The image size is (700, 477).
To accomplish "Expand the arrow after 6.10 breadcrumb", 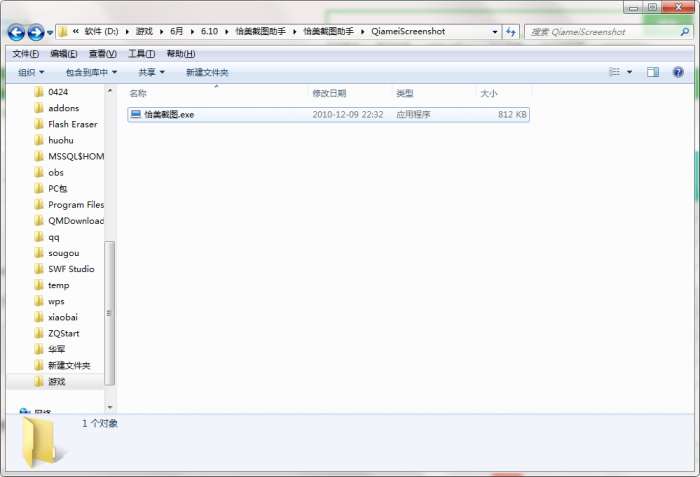I will (x=227, y=32).
